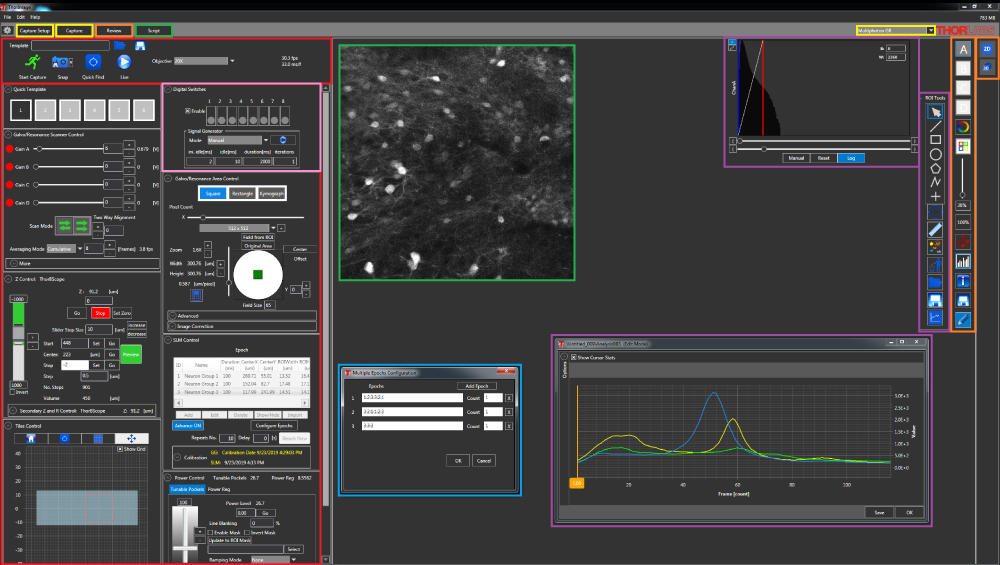Image resolution: width=1000 pixels, height=565 pixels.
Task: Select the polygon ROI tool
Action: (x=934, y=169)
